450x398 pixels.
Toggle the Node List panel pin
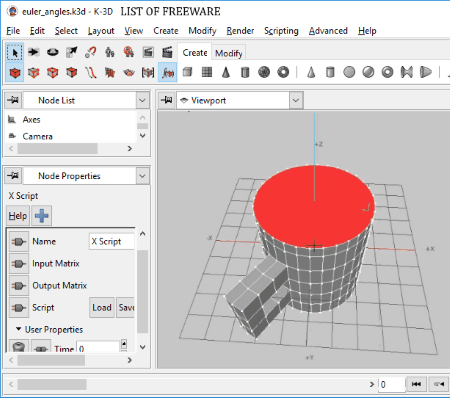[13, 100]
